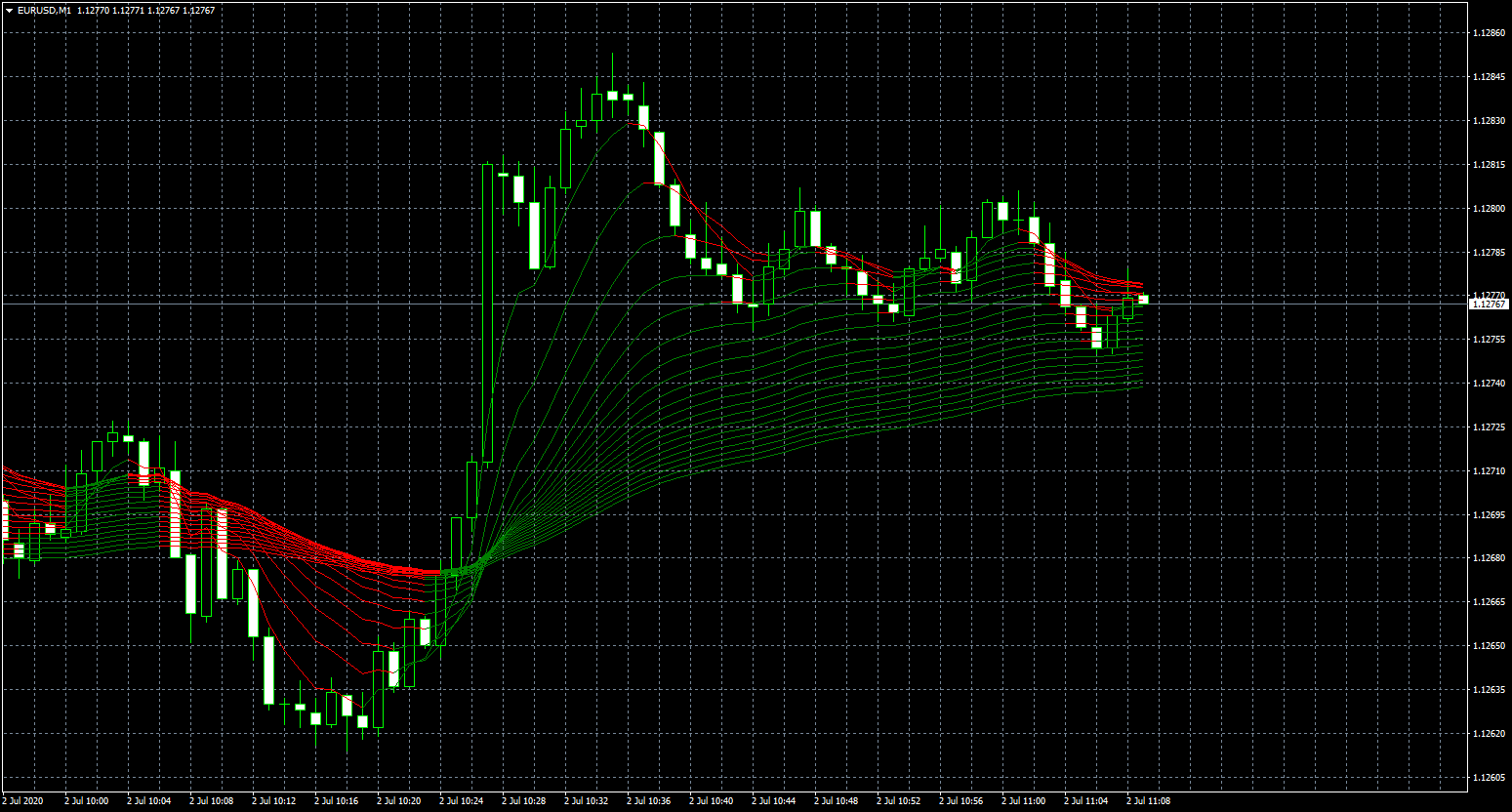Click the 2 Jul 10:08 time label
The height and width of the screenshot is (812, 1512).
pyautogui.click(x=211, y=801)
